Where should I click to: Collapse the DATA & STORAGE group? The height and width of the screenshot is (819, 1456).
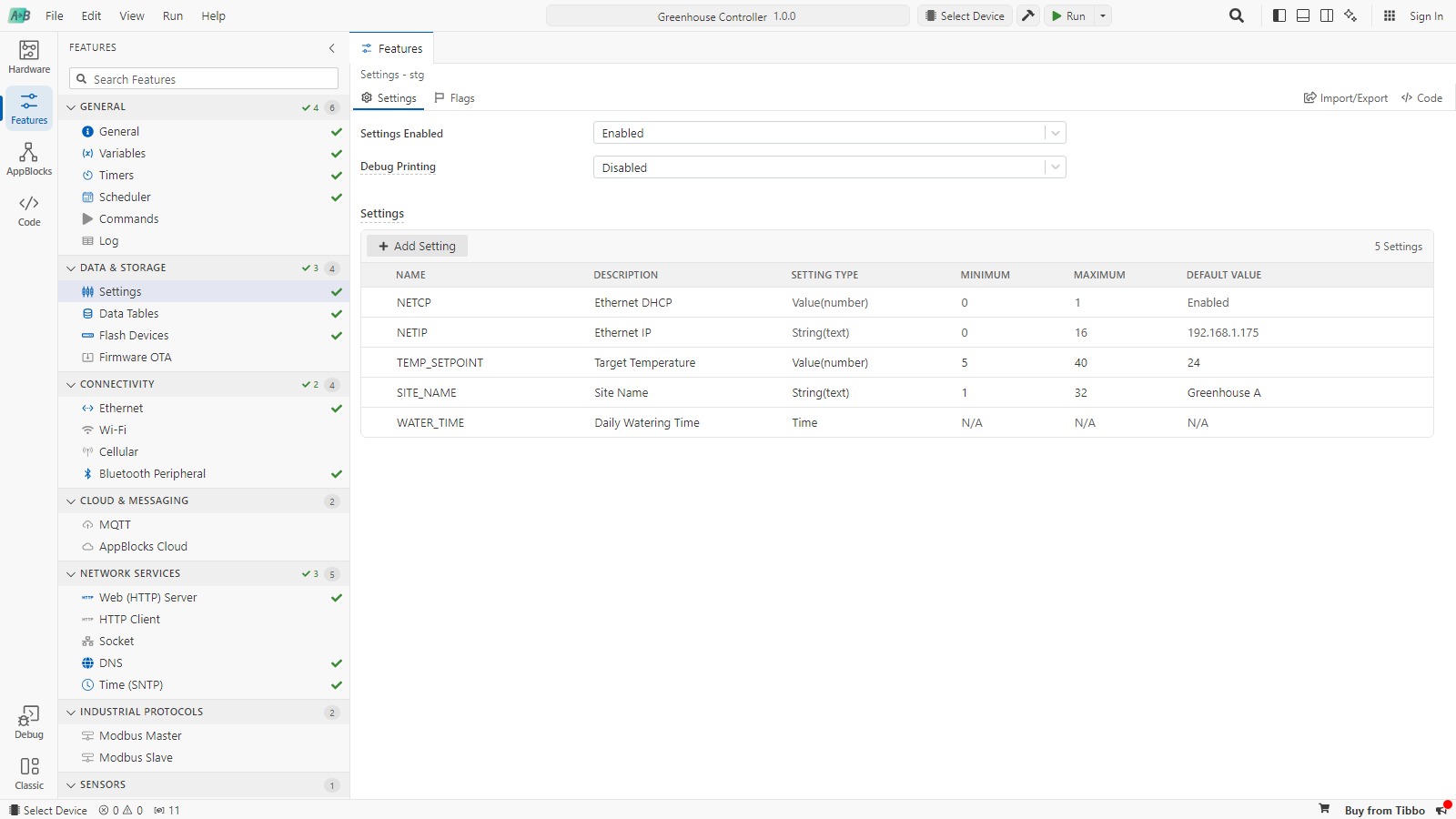(x=204, y=268)
